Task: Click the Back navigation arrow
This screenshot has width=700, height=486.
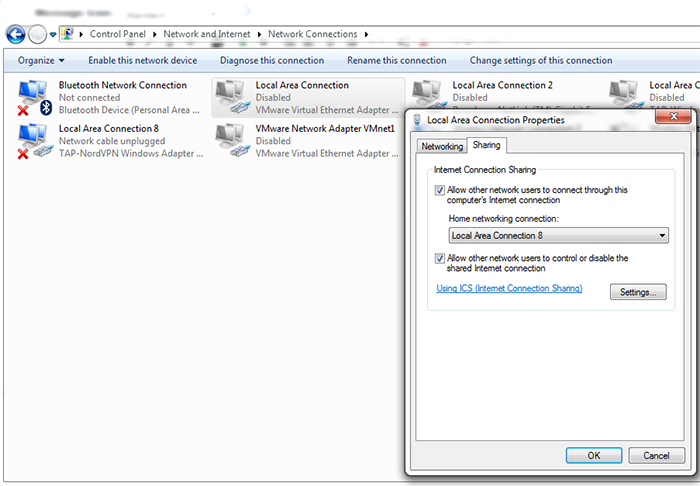Action: [16, 34]
